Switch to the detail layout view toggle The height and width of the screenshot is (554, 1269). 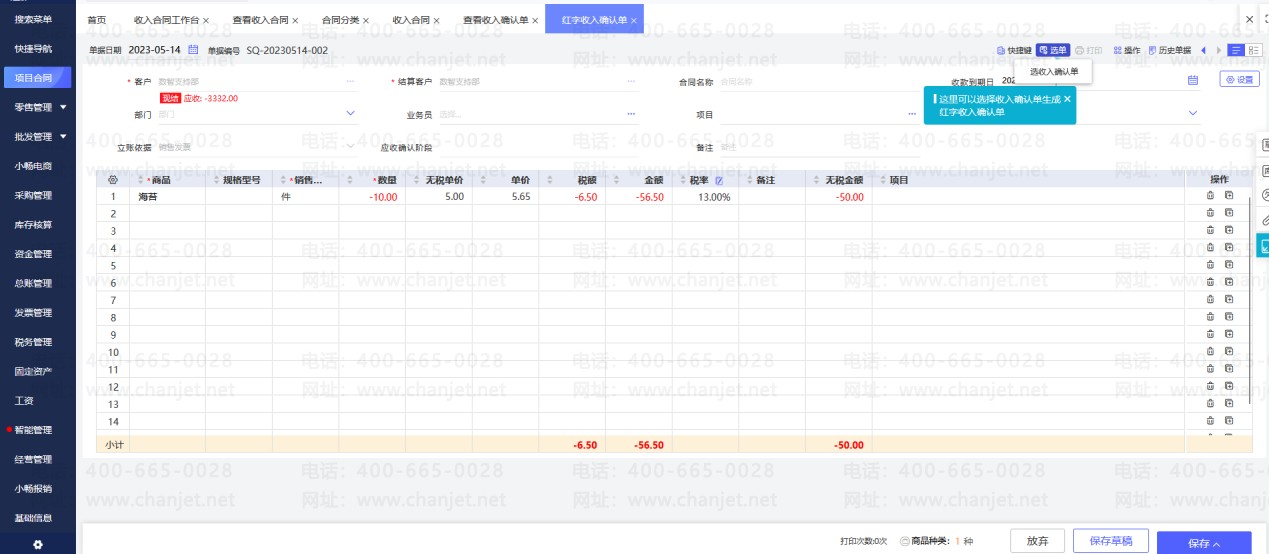[x=1254, y=50]
